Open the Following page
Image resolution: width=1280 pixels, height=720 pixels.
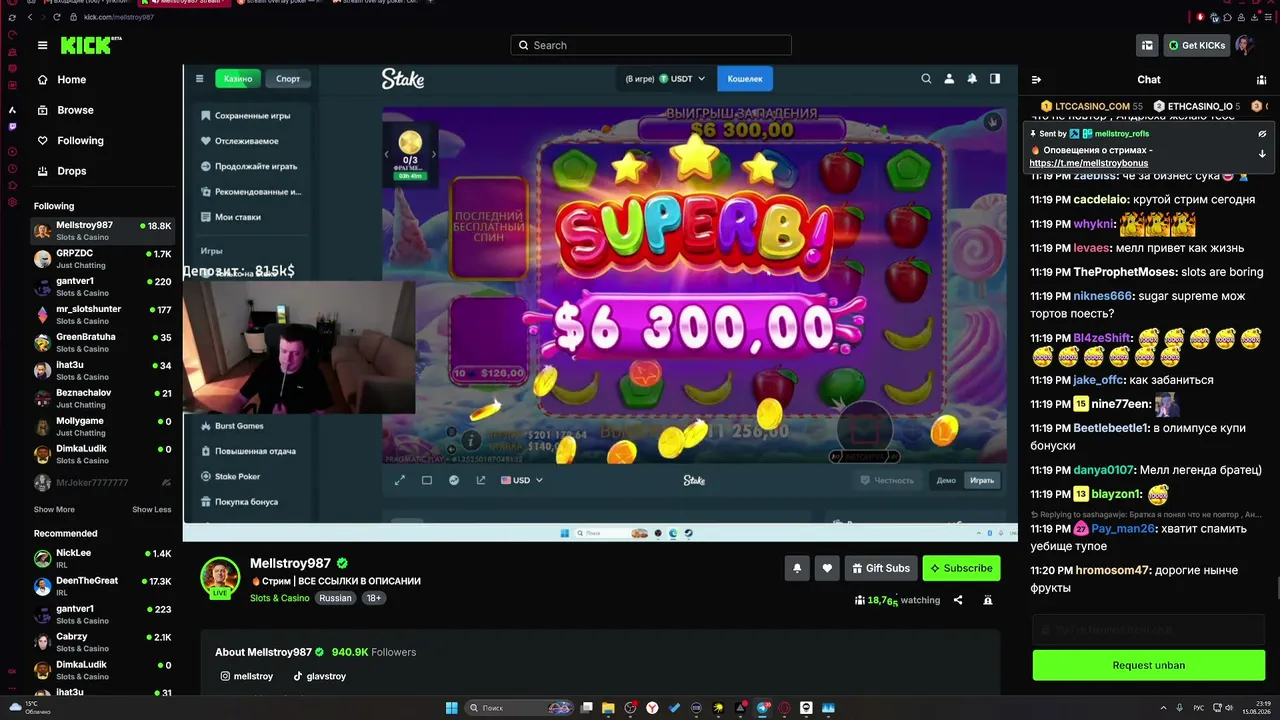point(69,141)
